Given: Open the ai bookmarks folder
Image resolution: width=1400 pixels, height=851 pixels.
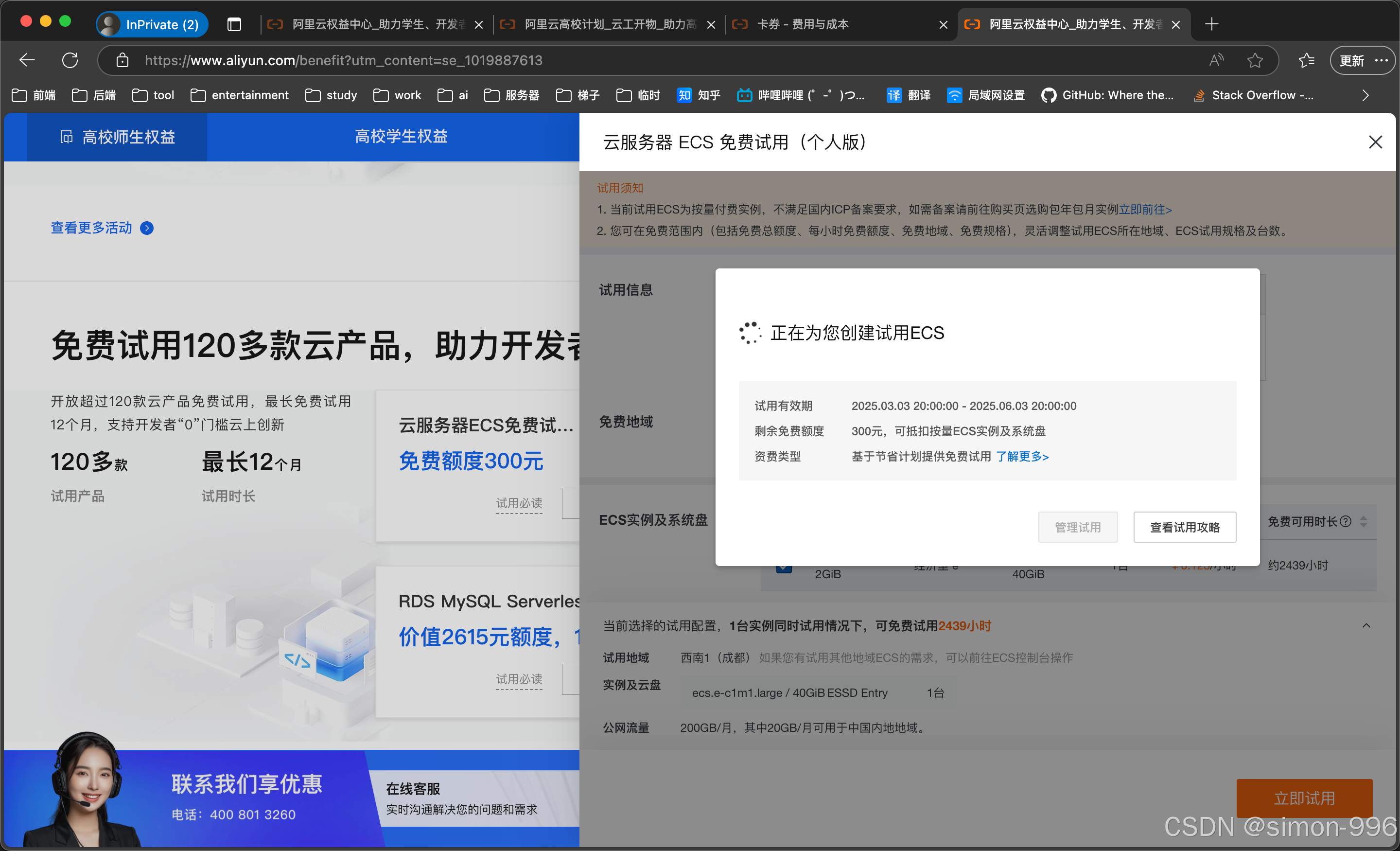Looking at the screenshot, I should pyautogui.click(x=453, y=95).
